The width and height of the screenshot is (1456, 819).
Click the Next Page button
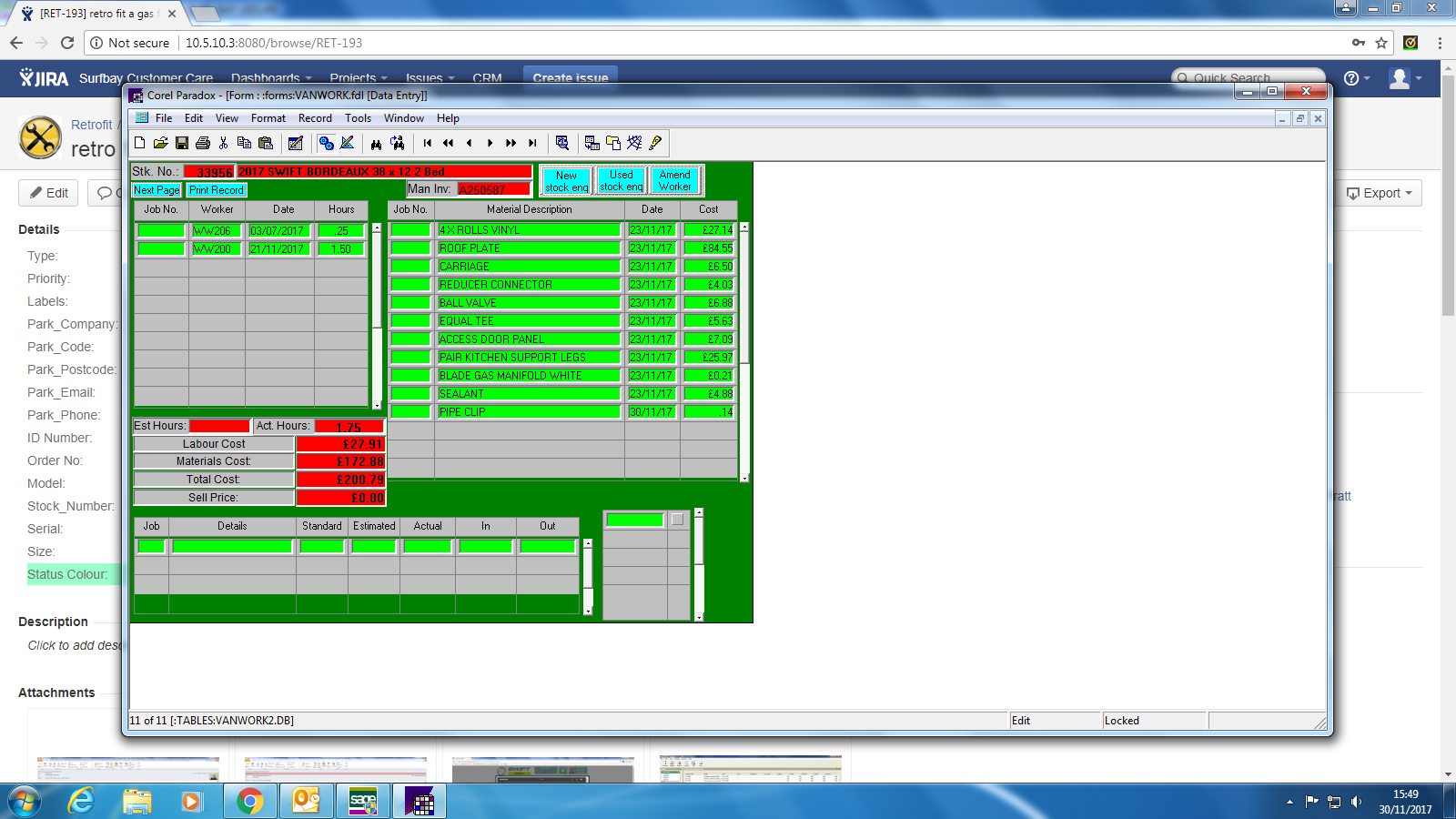coord(157,190)
